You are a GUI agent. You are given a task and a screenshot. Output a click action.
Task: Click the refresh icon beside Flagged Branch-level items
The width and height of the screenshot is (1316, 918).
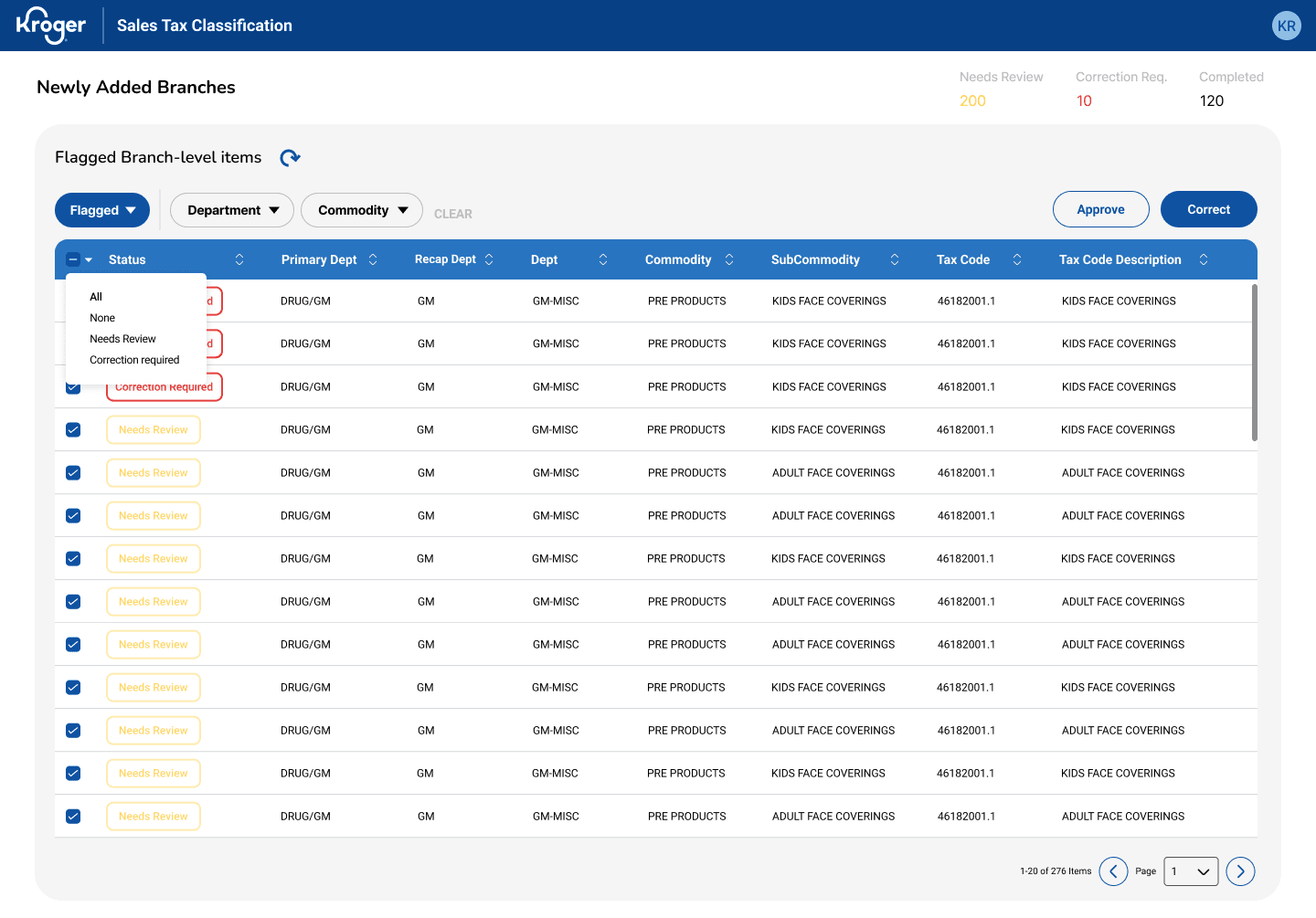pyautogui.click(x=290, y=158)
